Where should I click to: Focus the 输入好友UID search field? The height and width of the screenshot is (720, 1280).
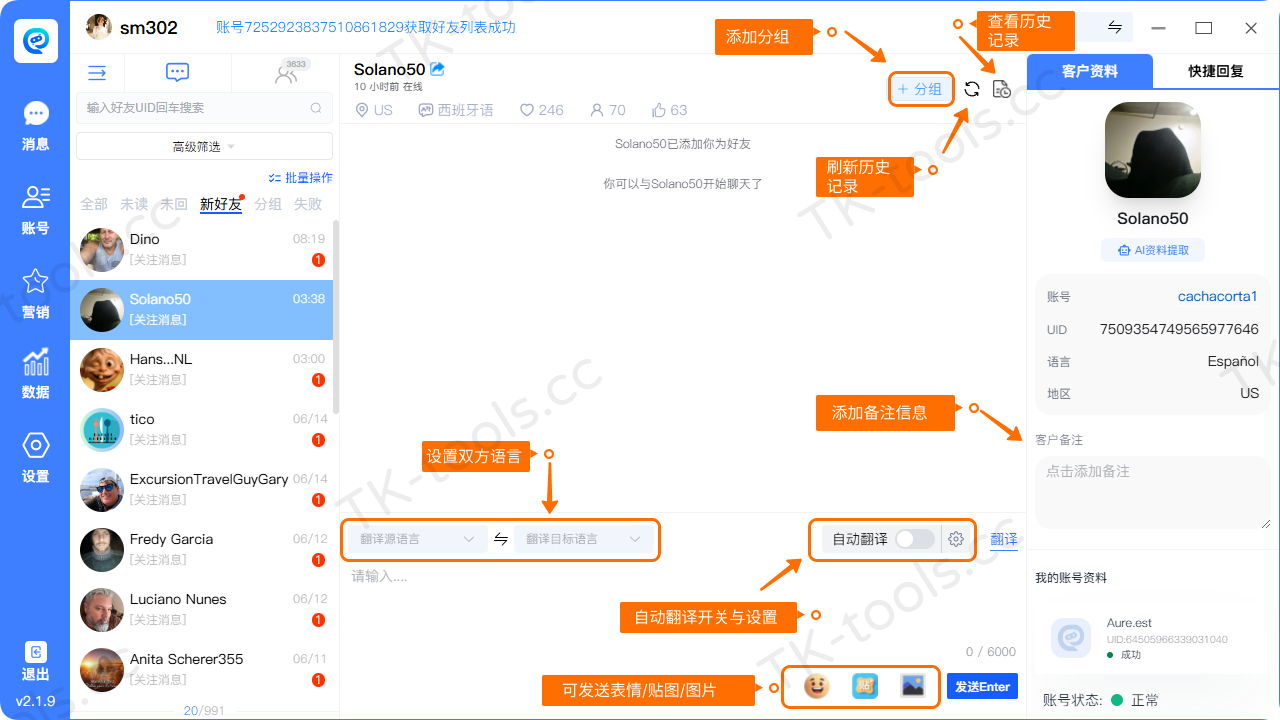(204, 108)
